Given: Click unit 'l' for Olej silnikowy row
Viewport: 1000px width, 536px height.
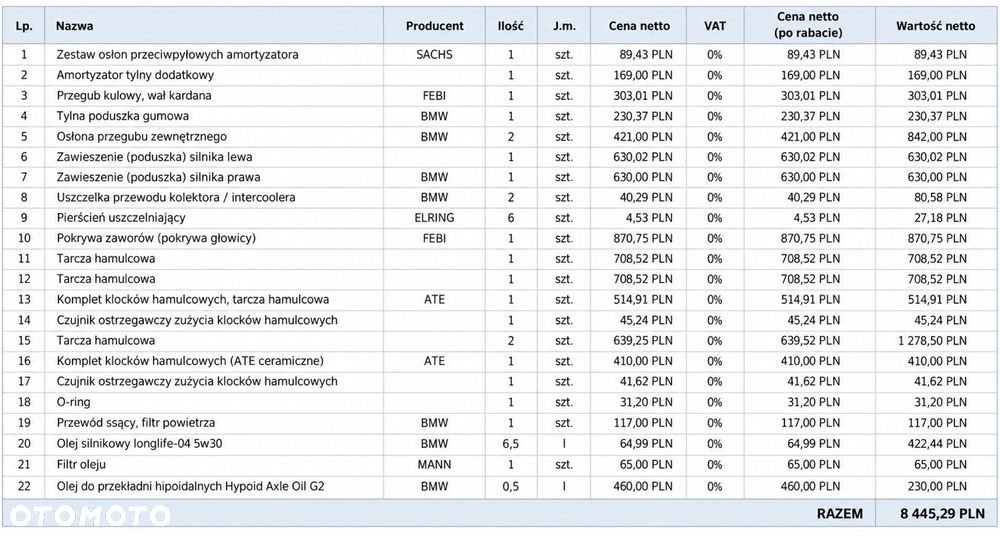Looking at the screenshot, I should coord(564,443).
